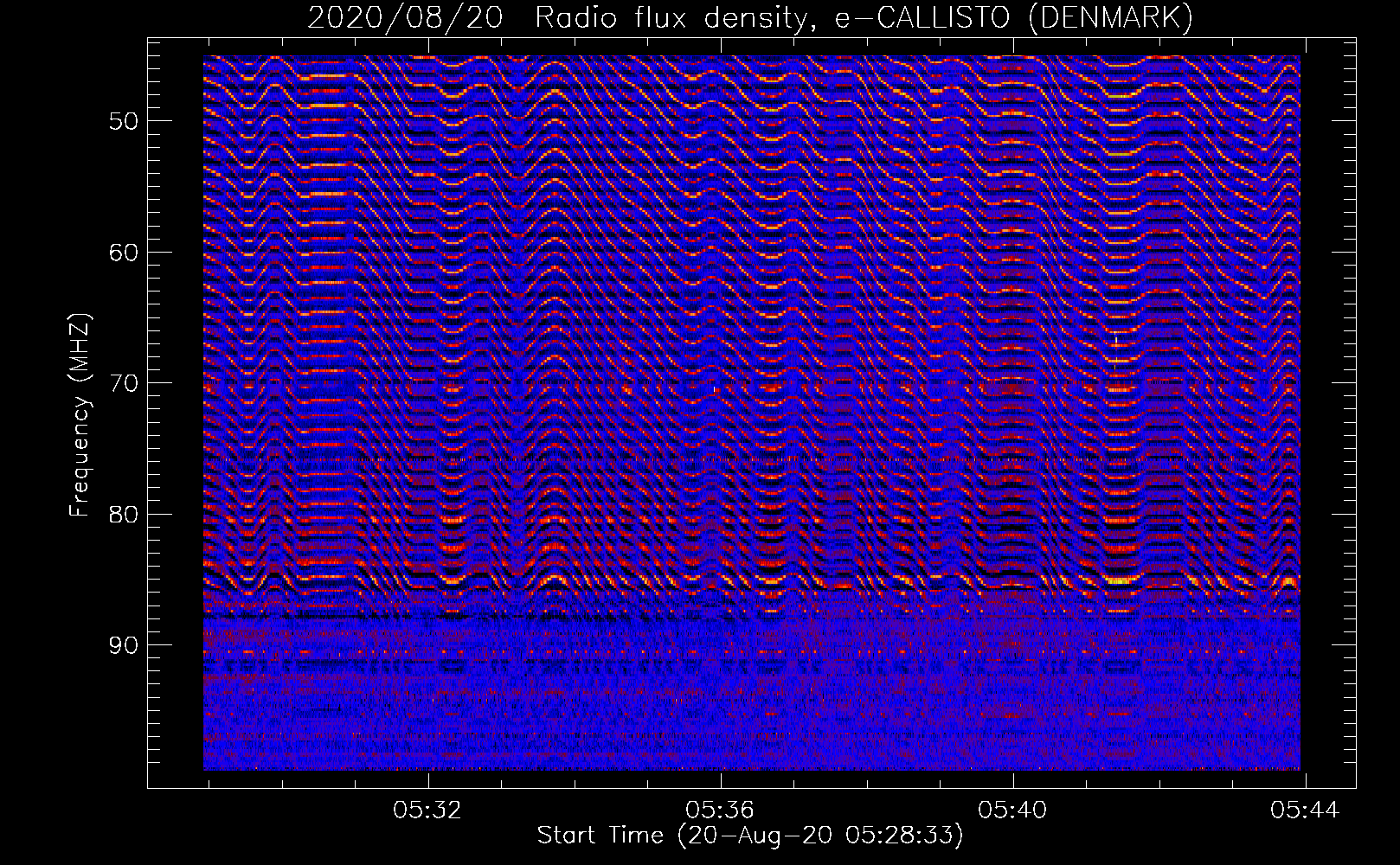1400x865 pixels.
Task: Click the 'e-CALLISTO (DENMARK)' title text
Action: [x=1014, y=17]
